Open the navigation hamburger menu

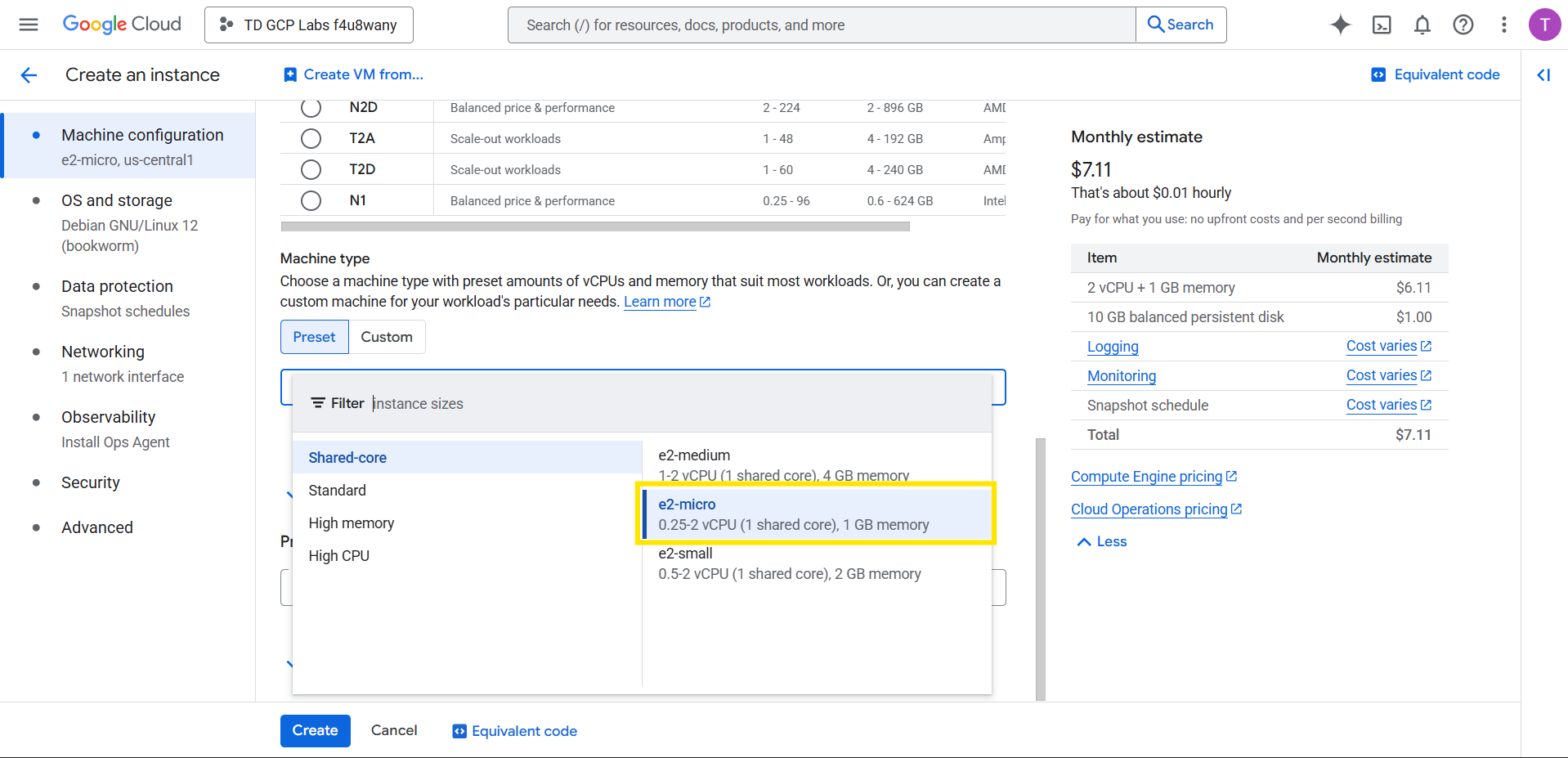28,24
